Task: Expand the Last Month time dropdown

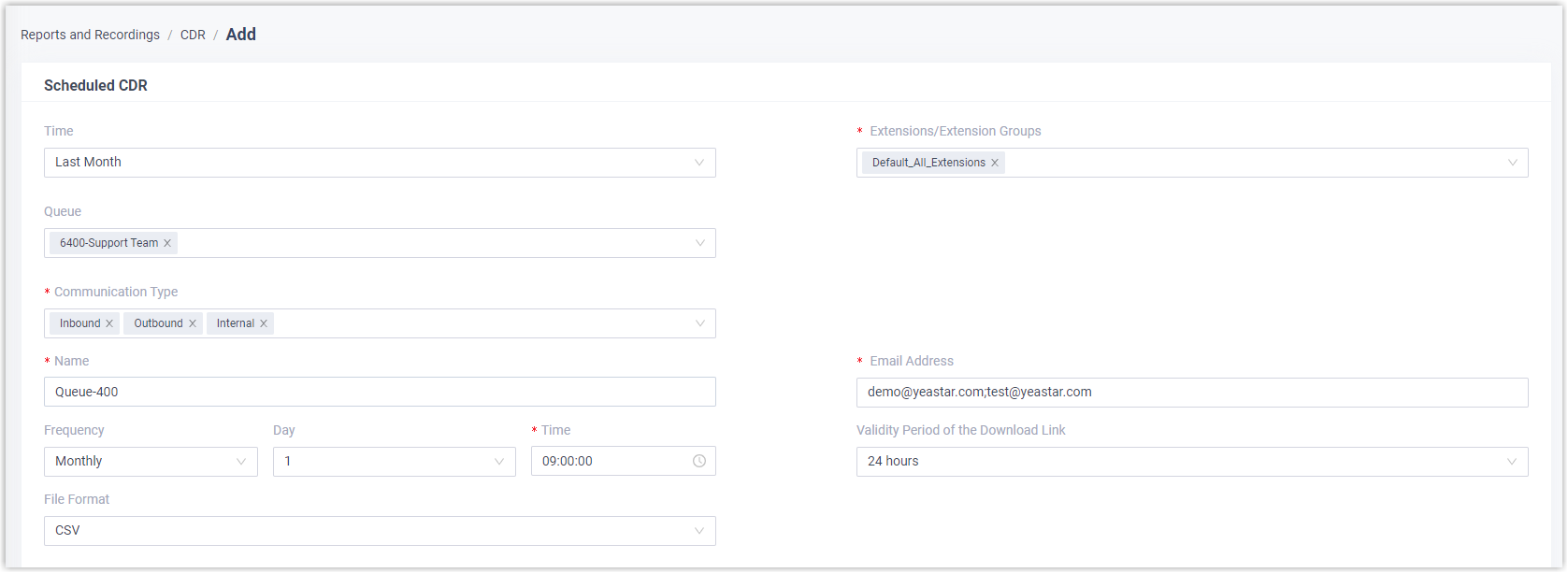Action: (x=698, y=163)
